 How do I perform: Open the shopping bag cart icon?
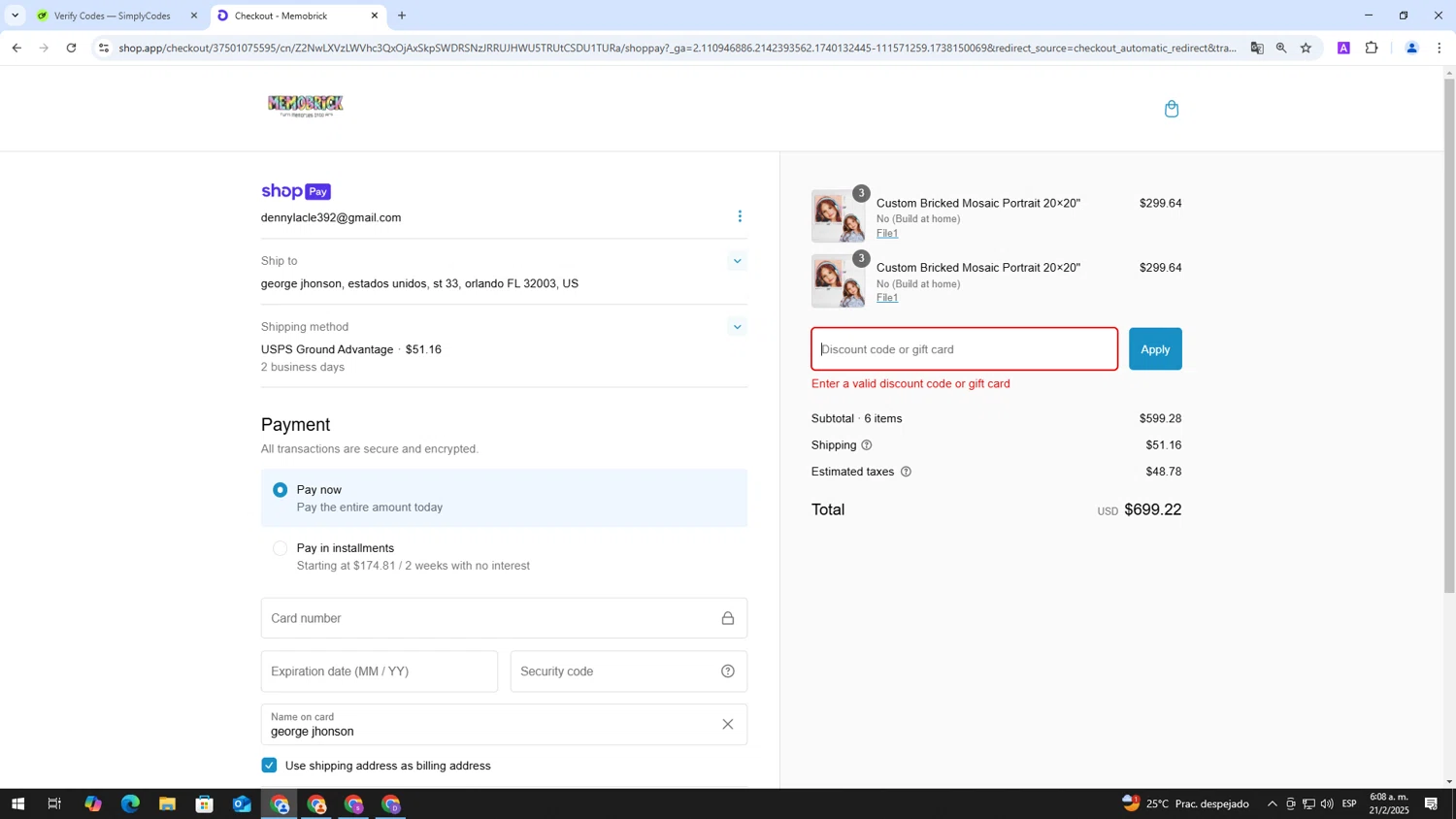1171,109
